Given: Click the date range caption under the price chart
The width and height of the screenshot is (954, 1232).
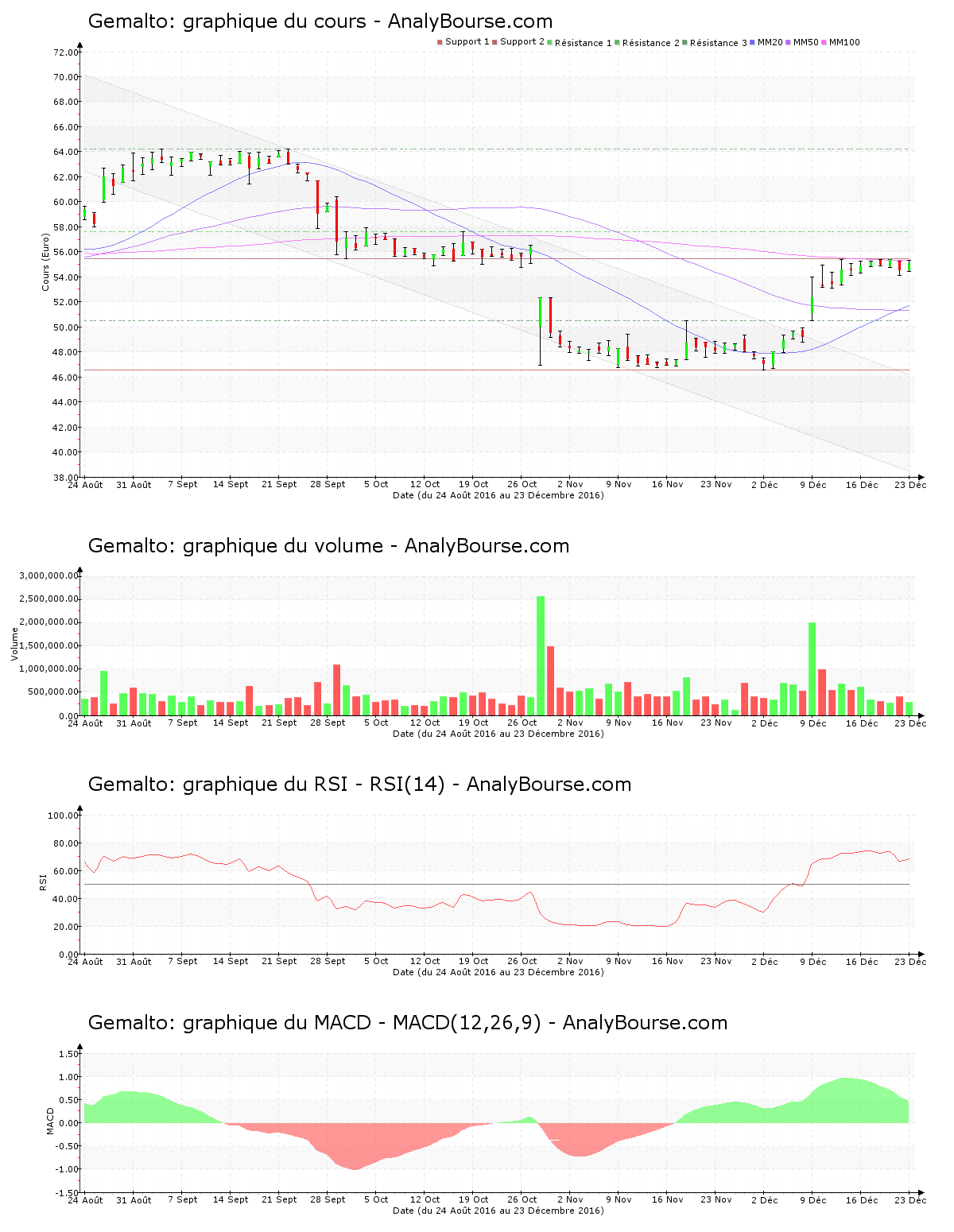Looking at the screenshot, I should click(x=498, y=495).
